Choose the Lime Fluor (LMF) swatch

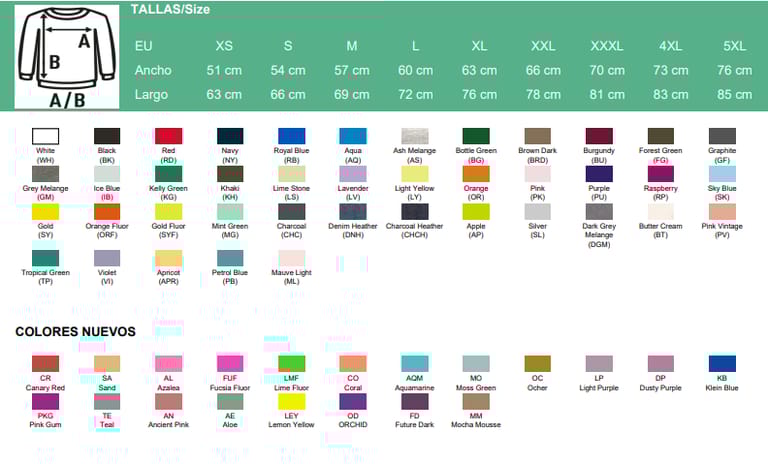point(291,363)
